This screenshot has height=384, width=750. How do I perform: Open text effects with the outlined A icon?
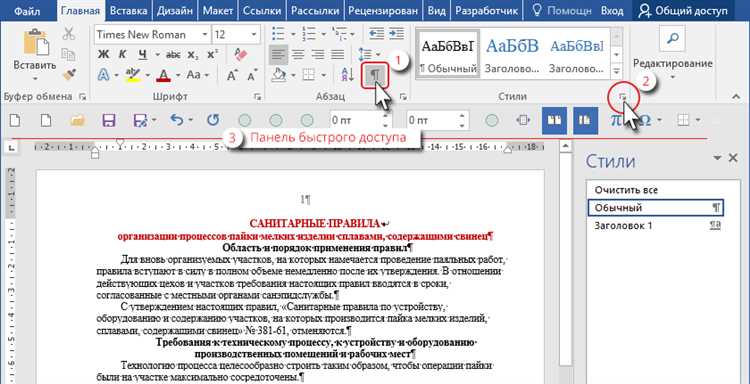[103, 75]
